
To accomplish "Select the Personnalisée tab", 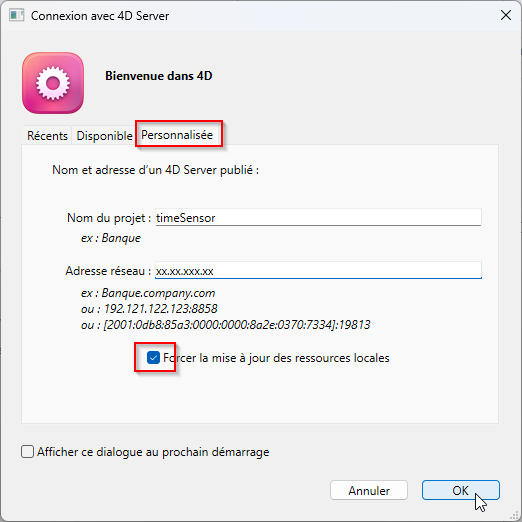I will (x=177, y=135).
